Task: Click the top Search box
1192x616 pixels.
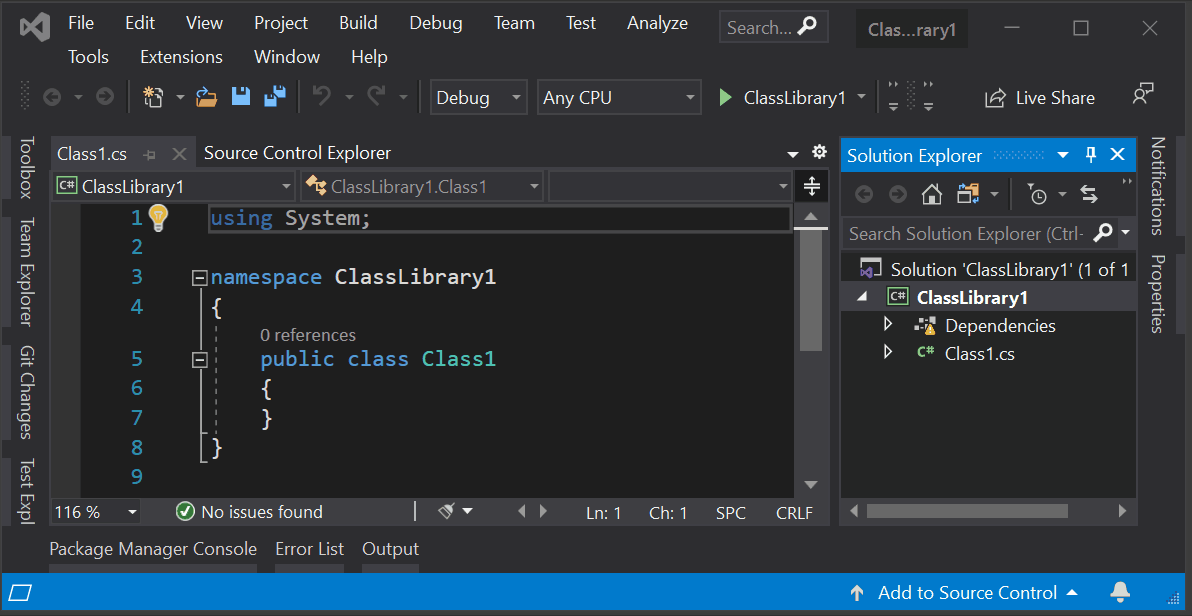Action: [x=773, y=27]
